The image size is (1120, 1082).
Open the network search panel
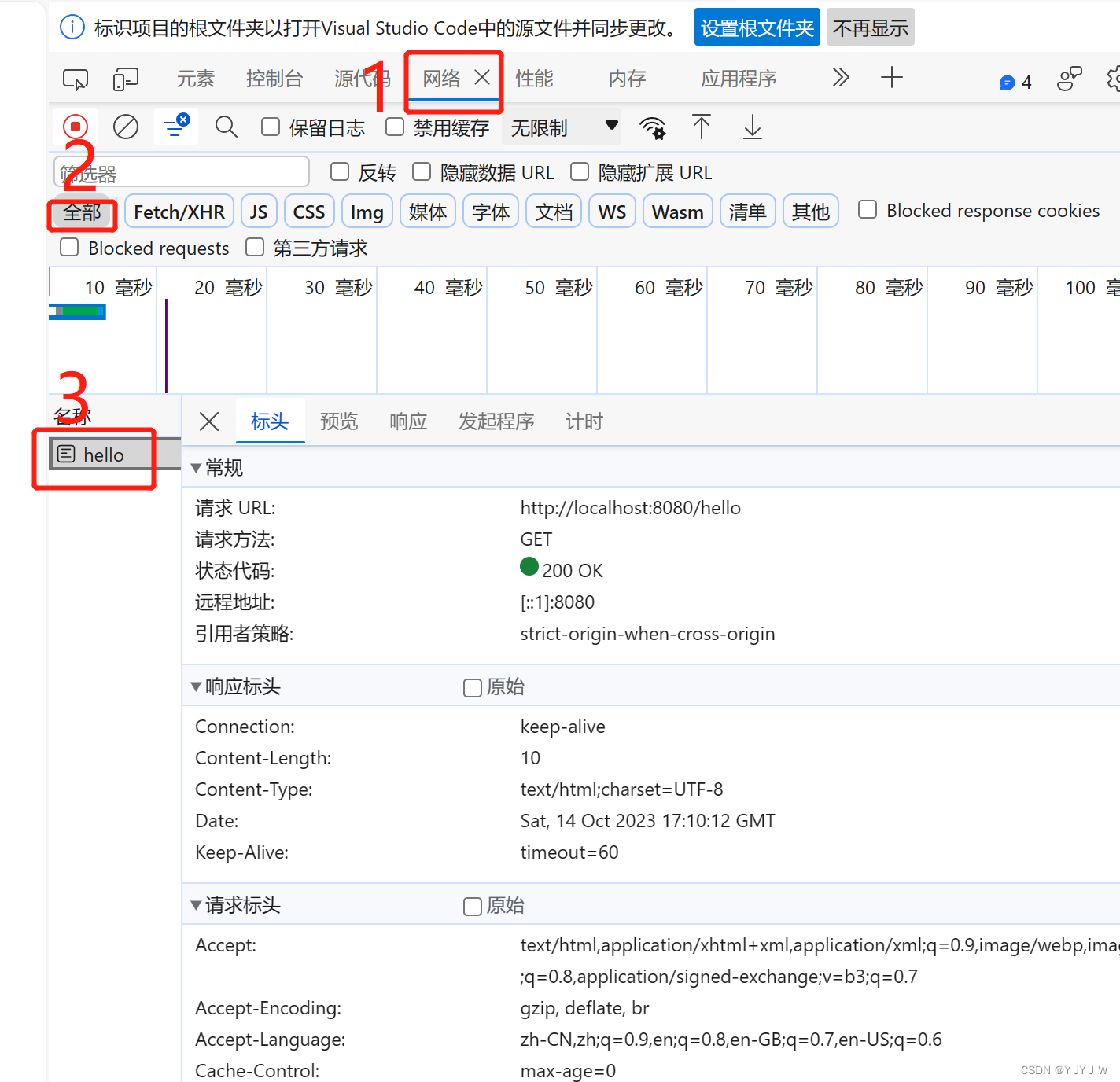tap(226, 127)
